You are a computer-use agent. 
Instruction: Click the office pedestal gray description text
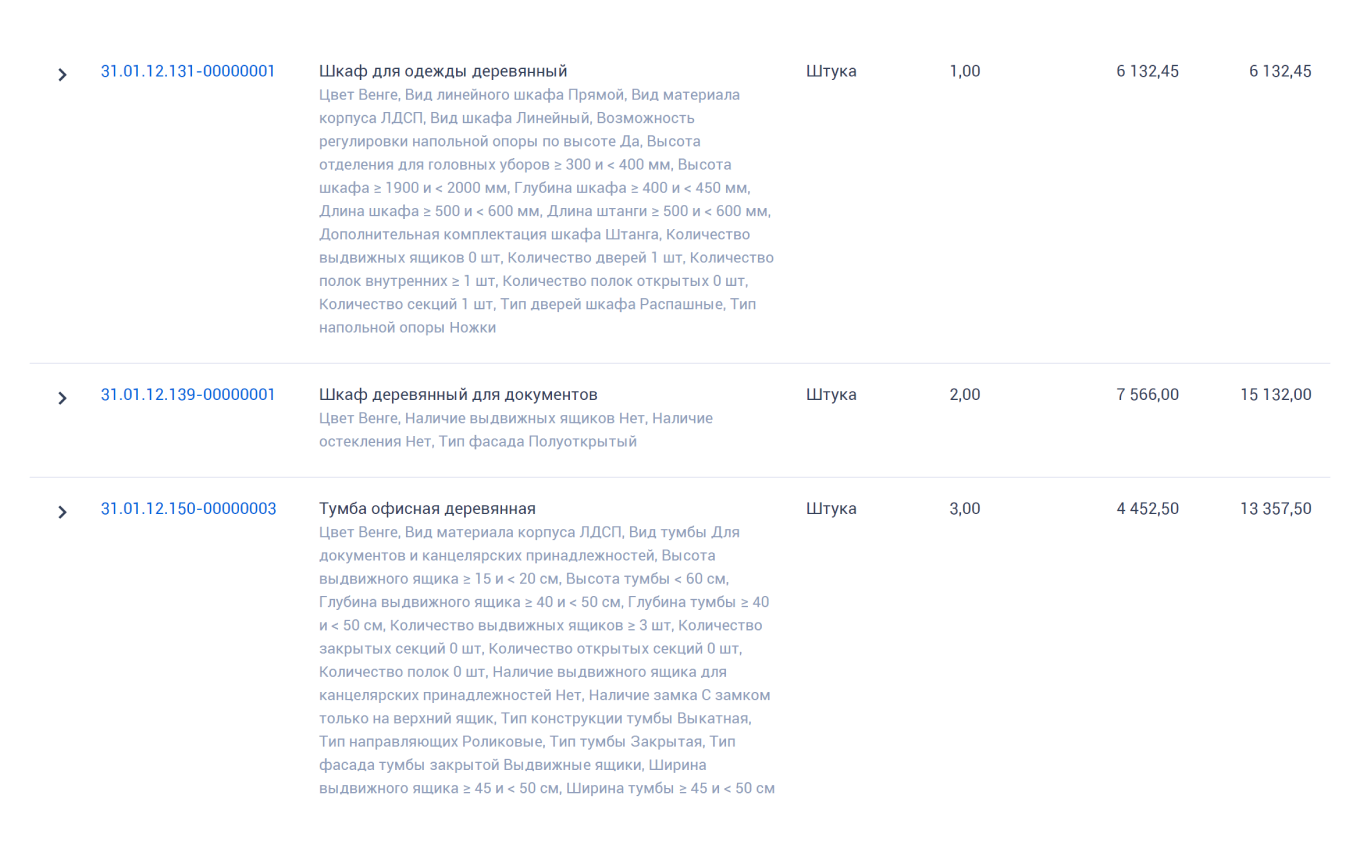pos(547,660)
